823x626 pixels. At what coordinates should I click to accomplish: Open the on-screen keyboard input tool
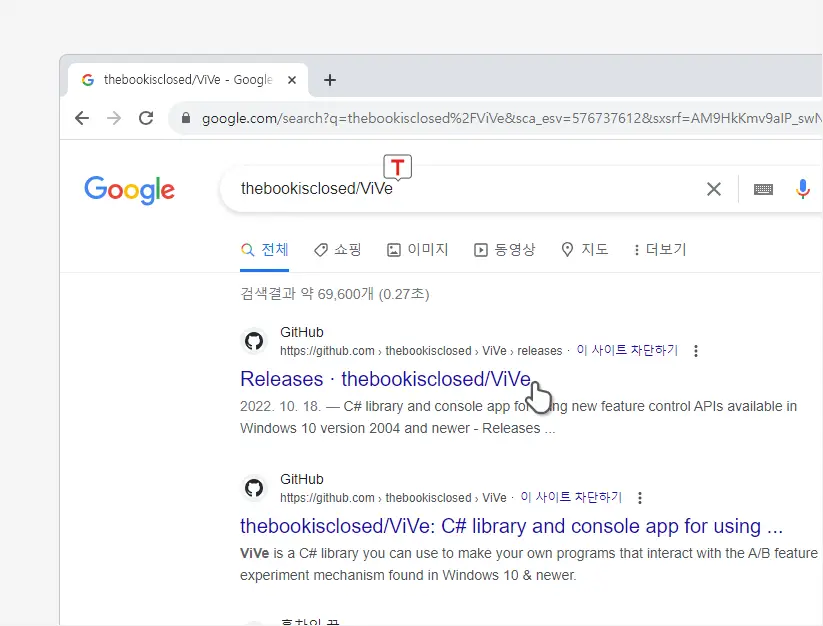tap(763, 189)
